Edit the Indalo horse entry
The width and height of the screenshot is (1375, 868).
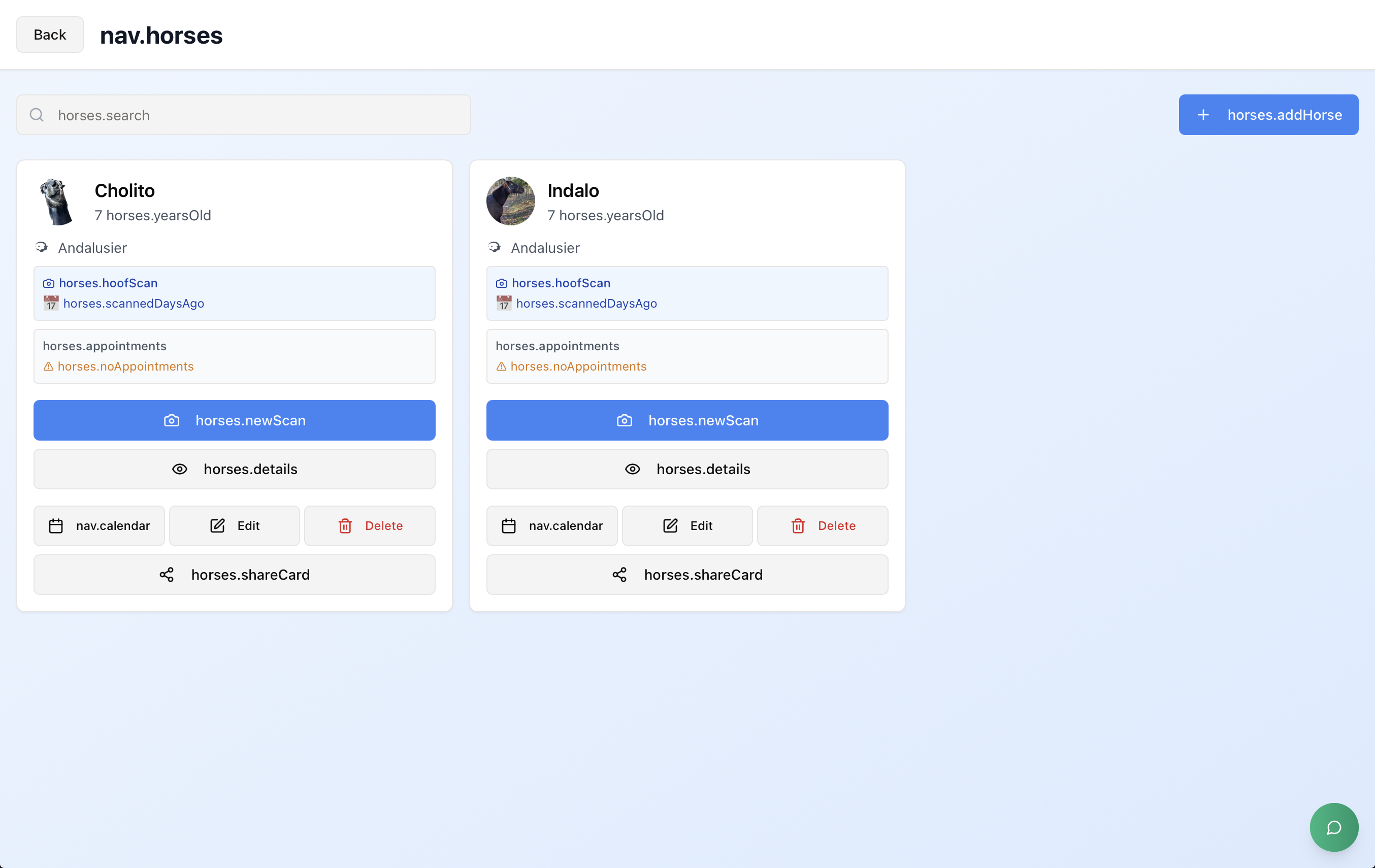[x=687, y=525]
